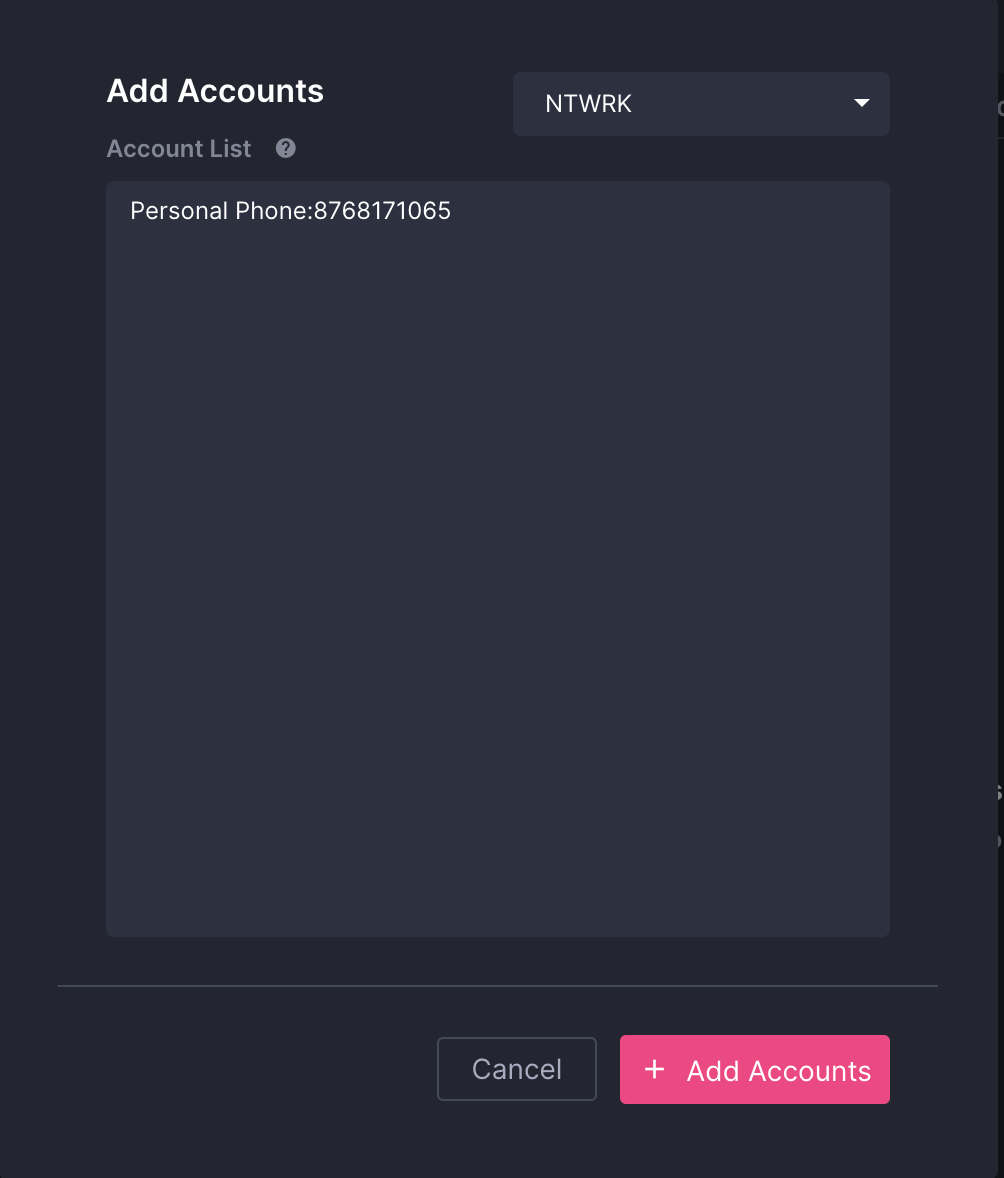This screenshot has width=1004, height=1178.
Task: Place cursor just before the word Personal
Action: [131, 211]
